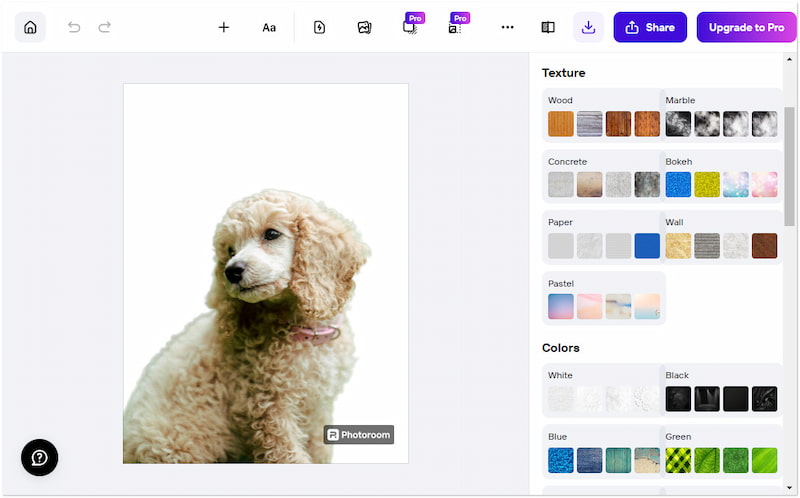The width and height of the screenshot is (800, 498).
Task: Go to the home screen icon
Action: (x=30, y=27)
